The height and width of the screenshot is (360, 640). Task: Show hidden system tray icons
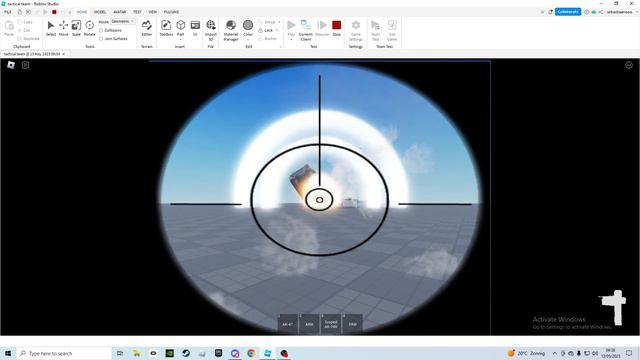click(555, 353)
